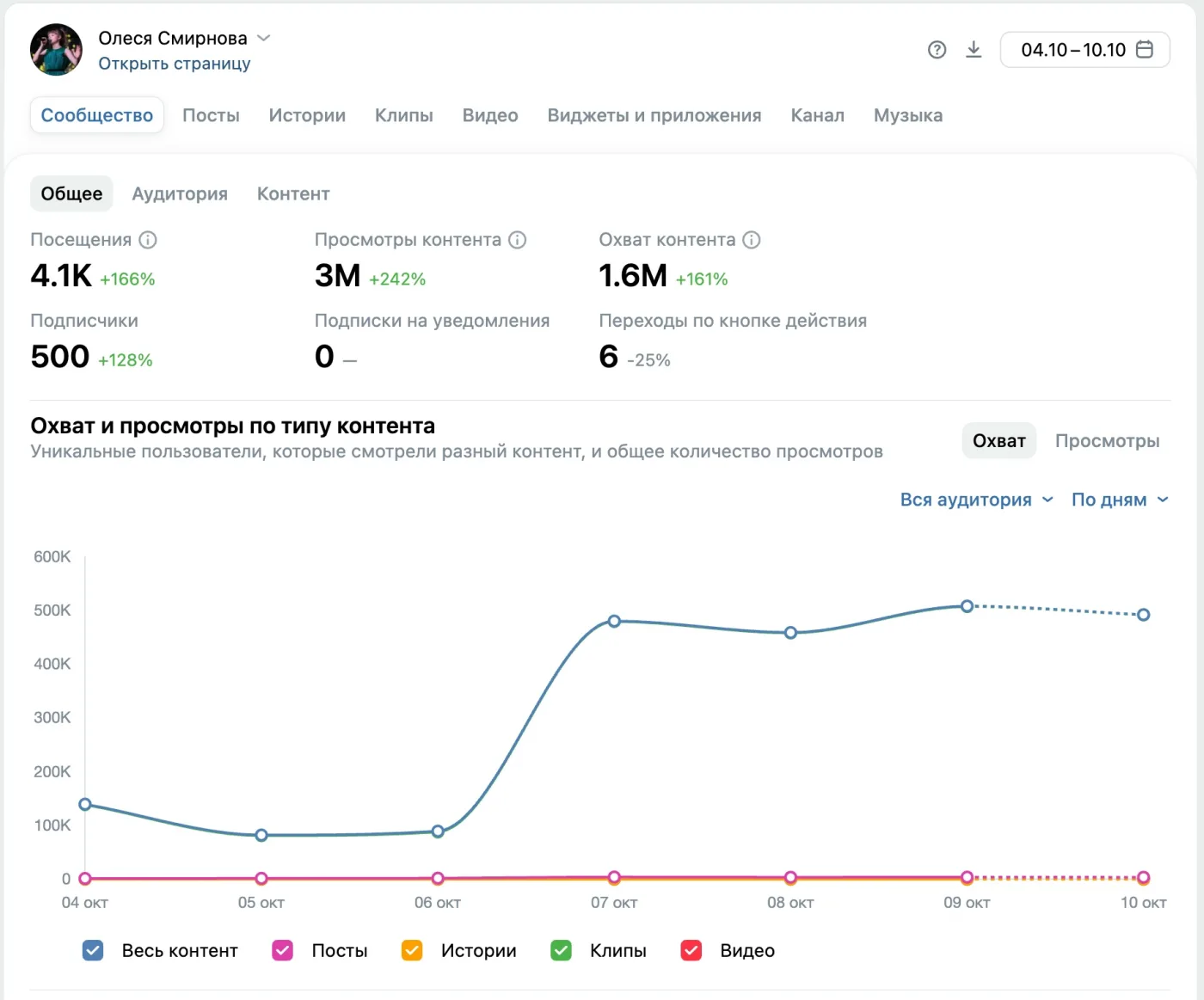
Task: Switch to the Истории tab
Action: tap(307, 115)
